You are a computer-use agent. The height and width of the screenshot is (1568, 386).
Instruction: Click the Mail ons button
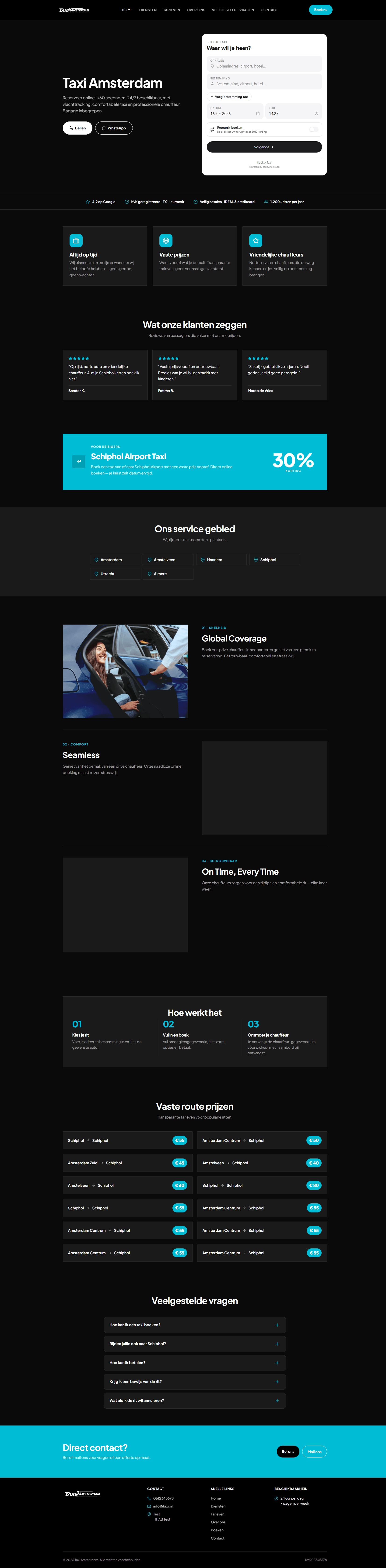tap(314, 1451)
